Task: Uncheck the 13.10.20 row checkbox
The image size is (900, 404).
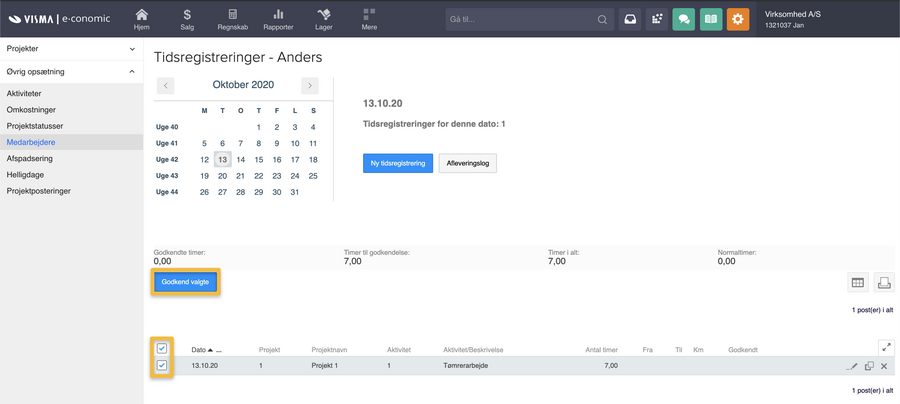Action: [162, 366]
